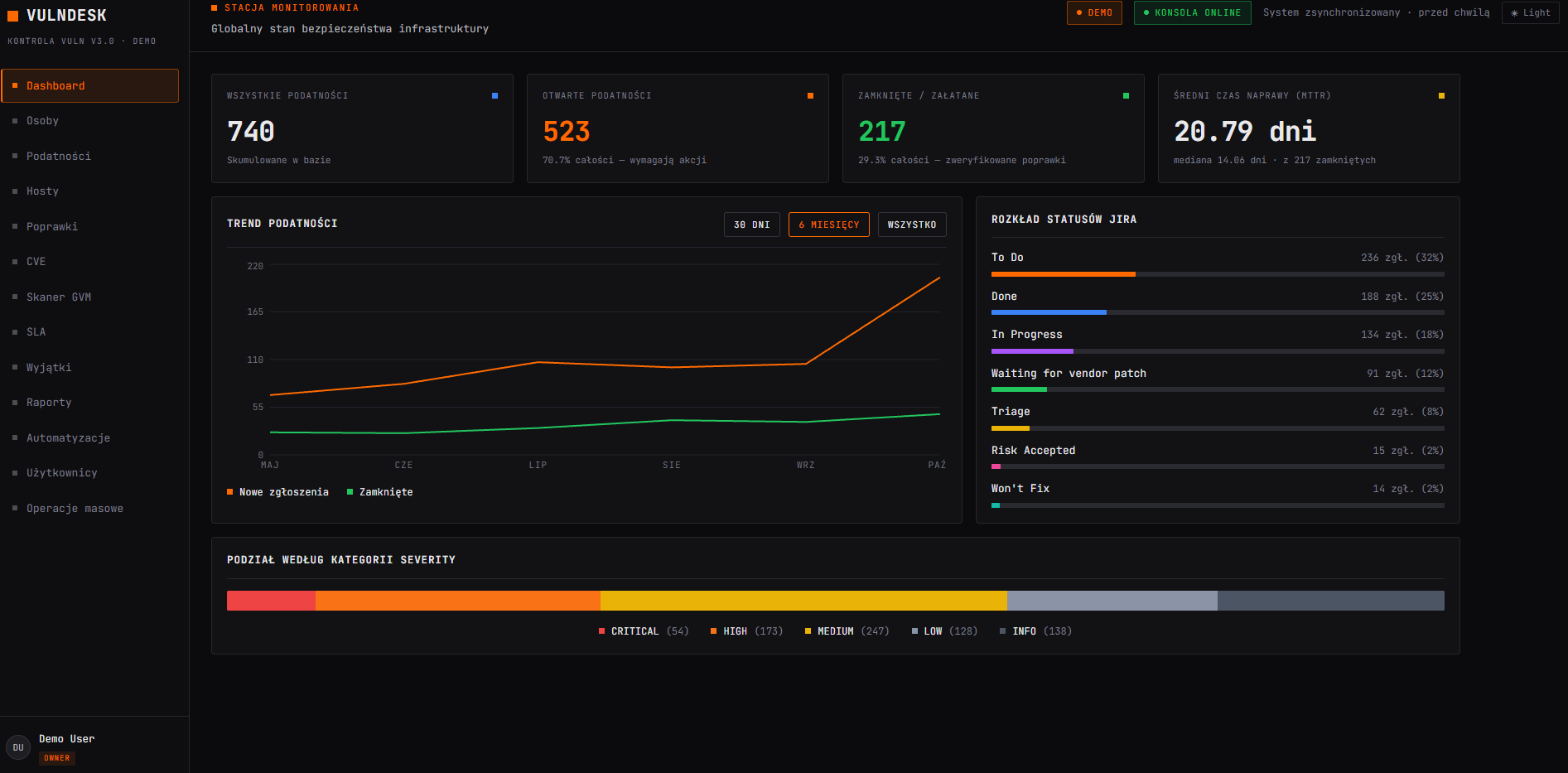Image resolution: width=1568 pixels, height=773 pixels.
Task: Navigate to Automatyzacje
Action: [90, 438]
